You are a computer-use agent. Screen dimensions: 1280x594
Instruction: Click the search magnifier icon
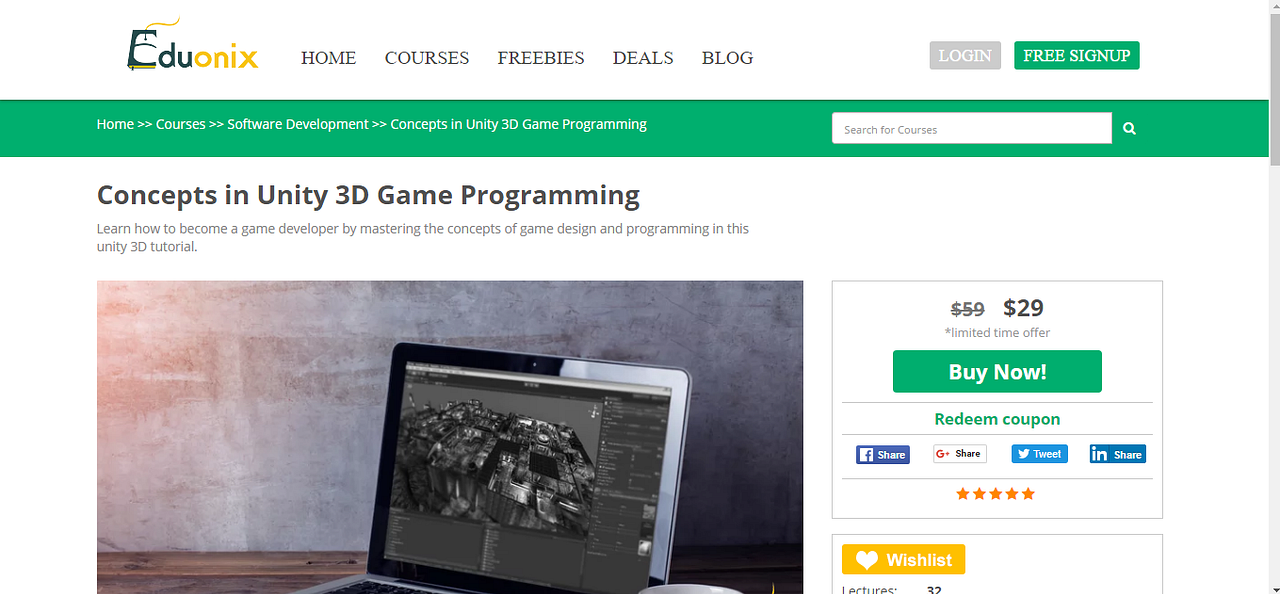[x=1129, y=128]
